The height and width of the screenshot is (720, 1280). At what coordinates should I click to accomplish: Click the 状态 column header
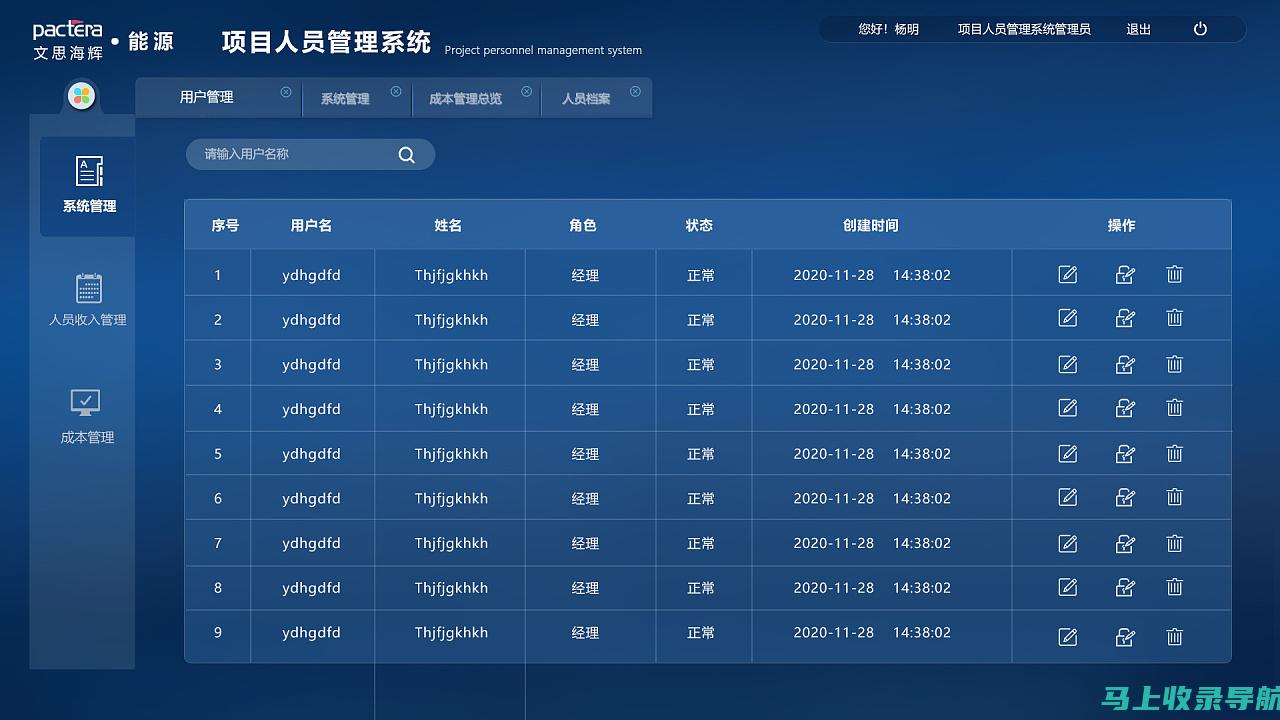point(699,225)
